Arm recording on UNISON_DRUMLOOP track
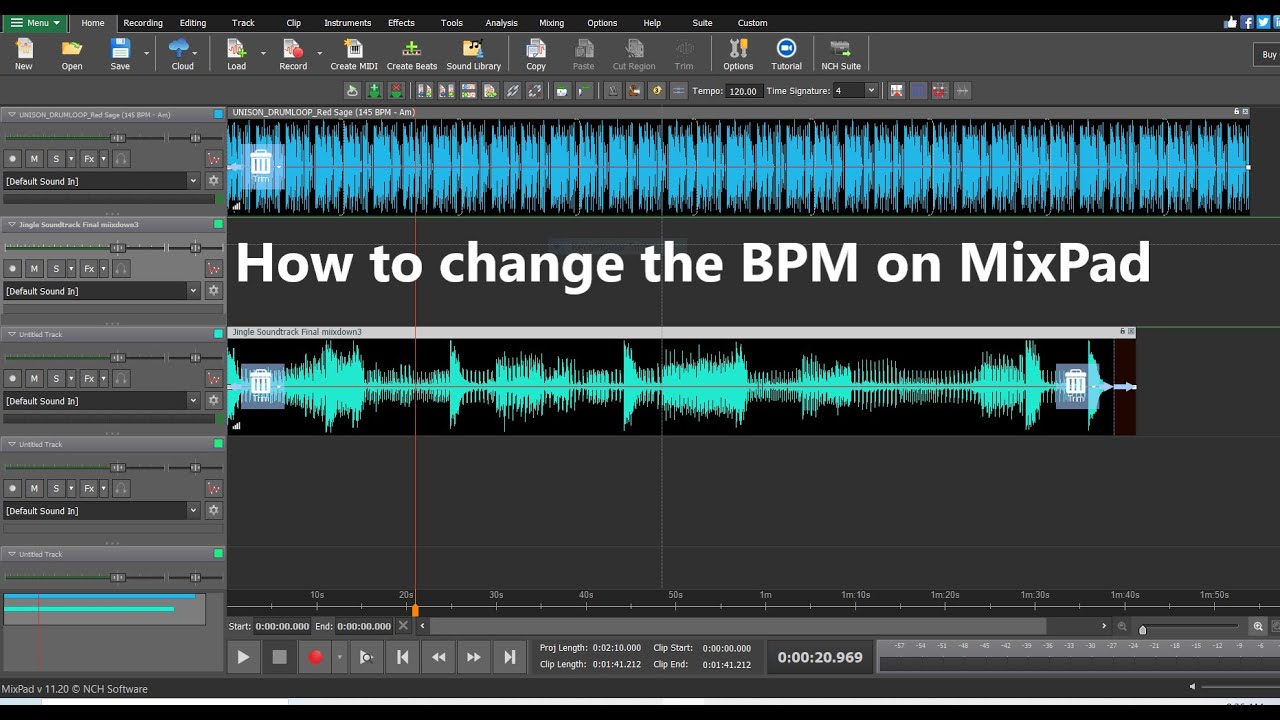 click(x=13, y=159)
